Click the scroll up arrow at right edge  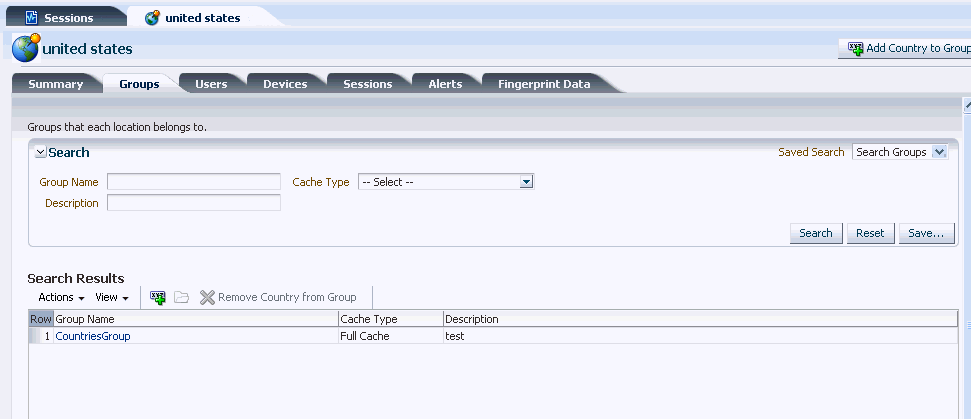coord(967,106)
